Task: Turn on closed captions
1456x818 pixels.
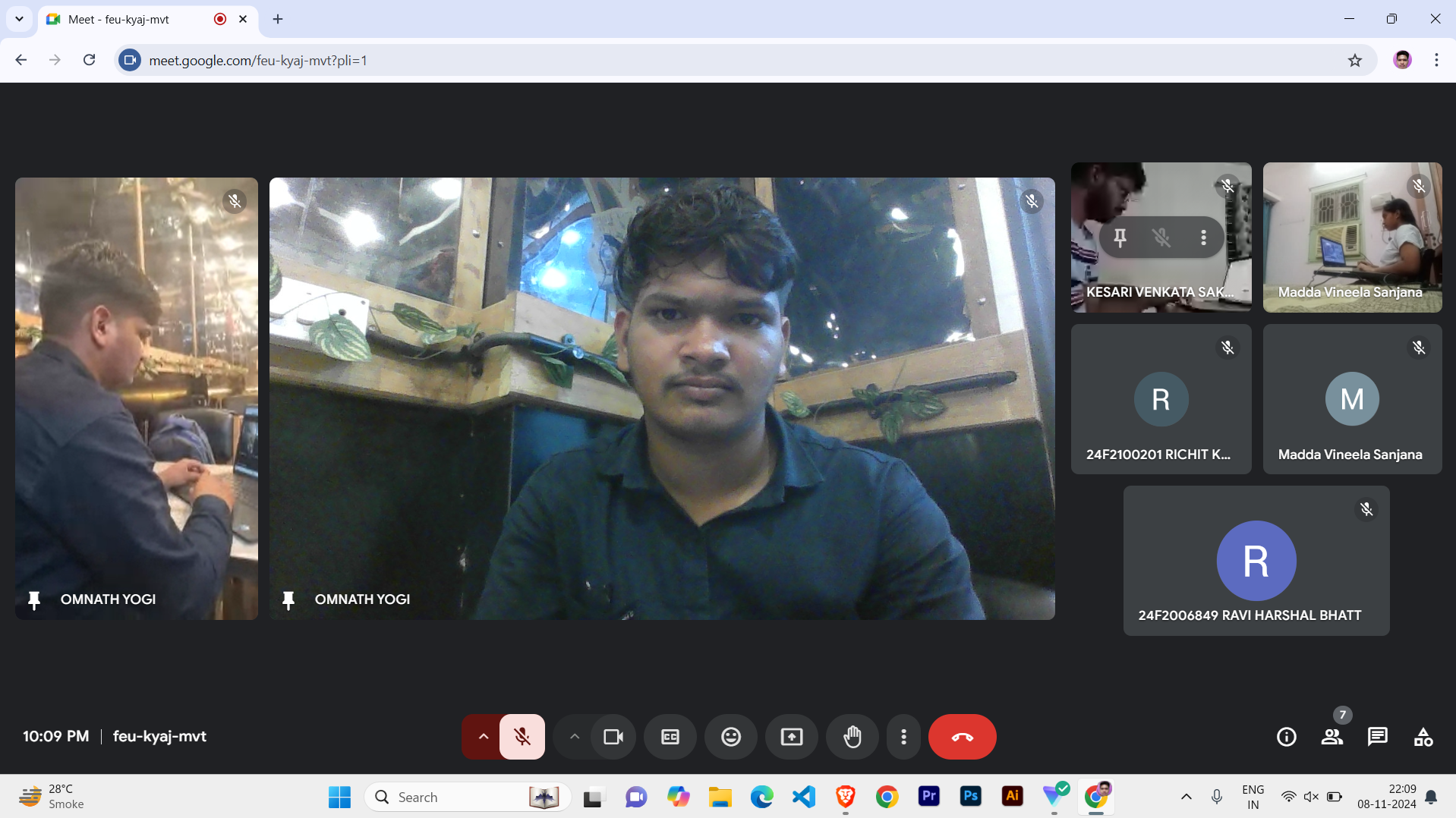Action: tap(670, 737)
